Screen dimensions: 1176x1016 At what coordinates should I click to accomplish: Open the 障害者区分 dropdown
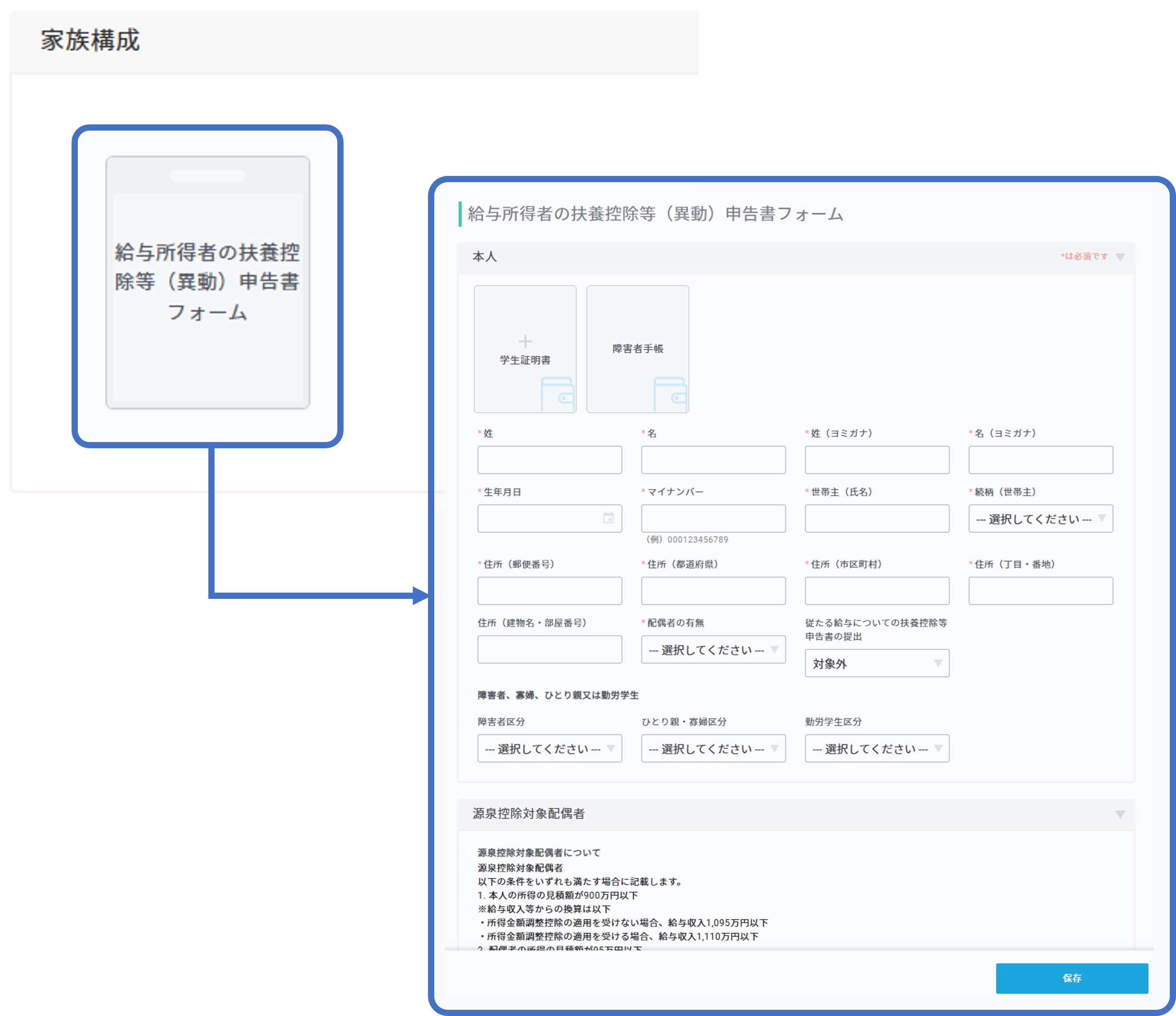coord(549,748)
